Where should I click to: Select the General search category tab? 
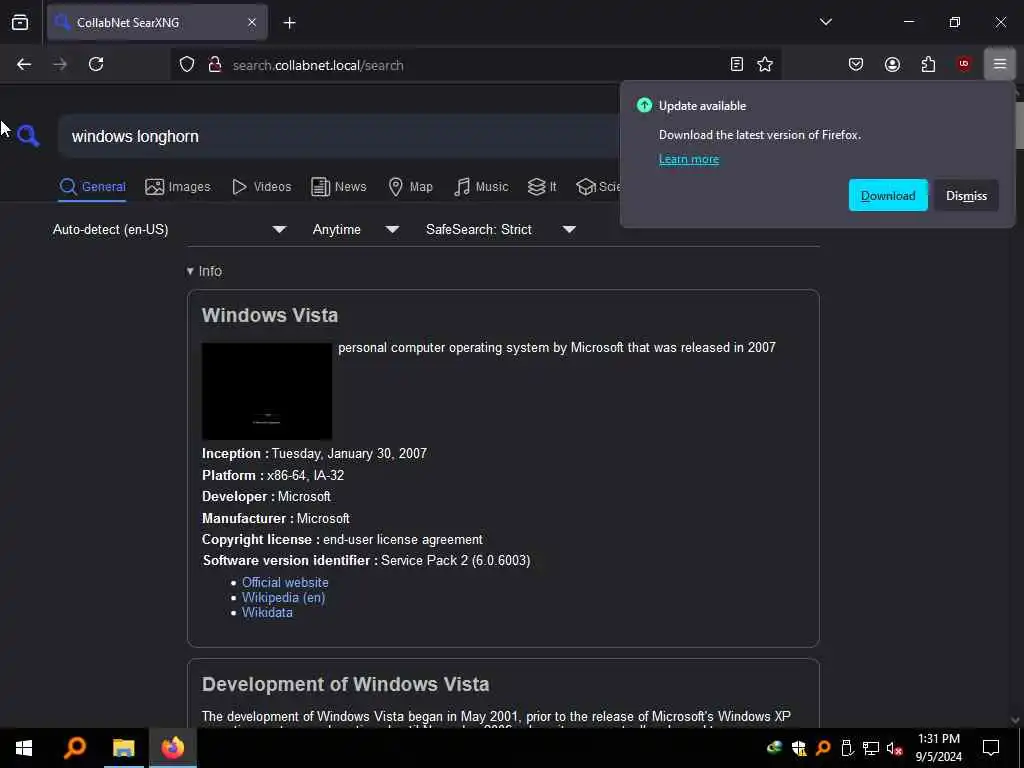92,187
